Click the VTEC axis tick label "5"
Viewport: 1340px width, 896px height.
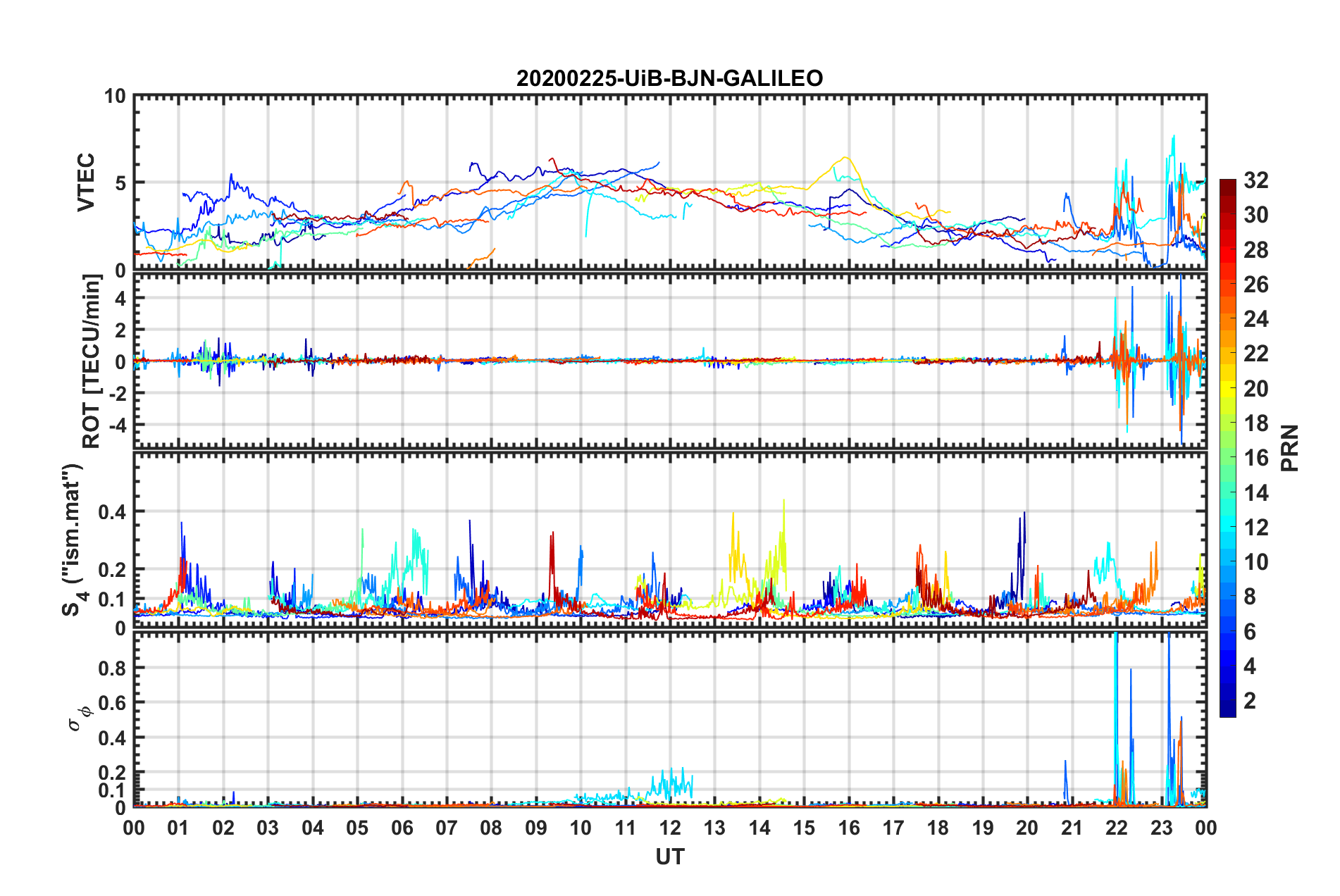(120, 183)
